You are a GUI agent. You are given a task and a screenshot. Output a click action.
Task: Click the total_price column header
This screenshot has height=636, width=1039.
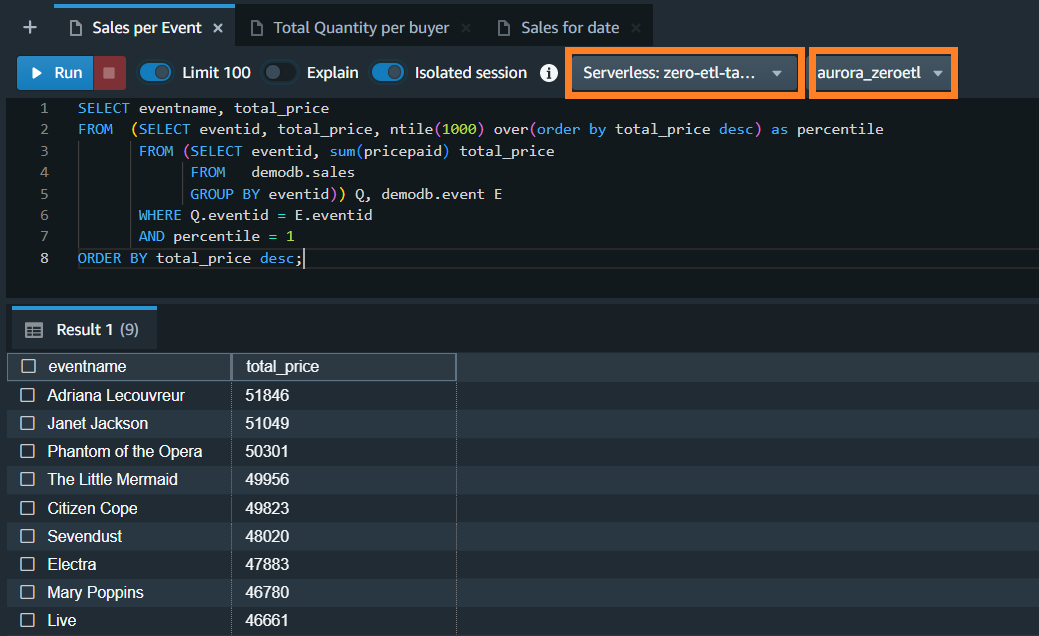pyautogui.click(x=283, y=367)
